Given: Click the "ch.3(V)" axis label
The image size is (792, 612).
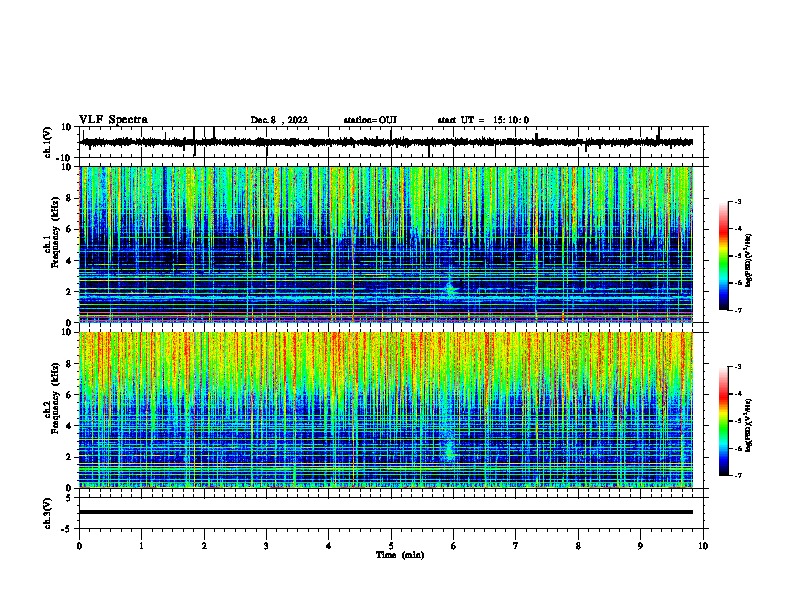Looking at the screenshot, I should coord(48,513).
